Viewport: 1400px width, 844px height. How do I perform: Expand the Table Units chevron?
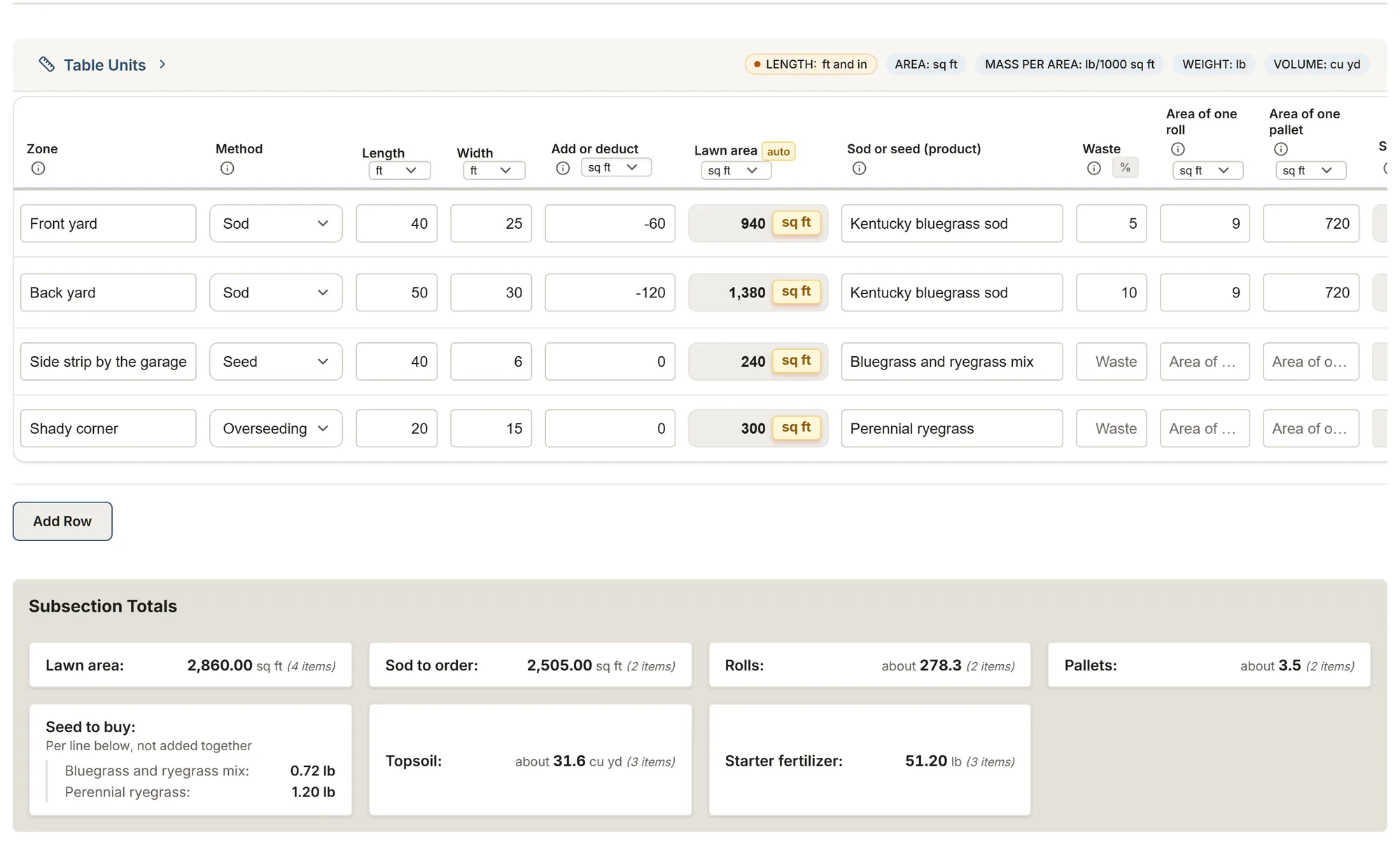(162, 64)
